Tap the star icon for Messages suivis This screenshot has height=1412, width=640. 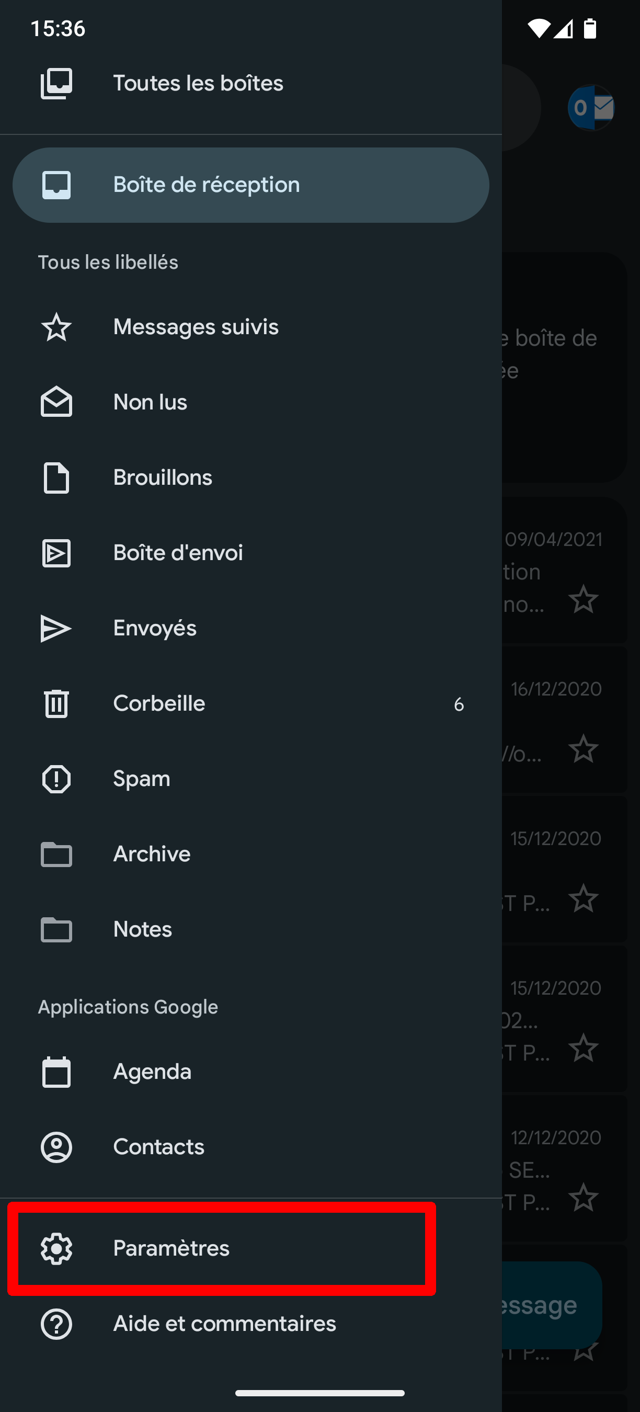[56, 327]
